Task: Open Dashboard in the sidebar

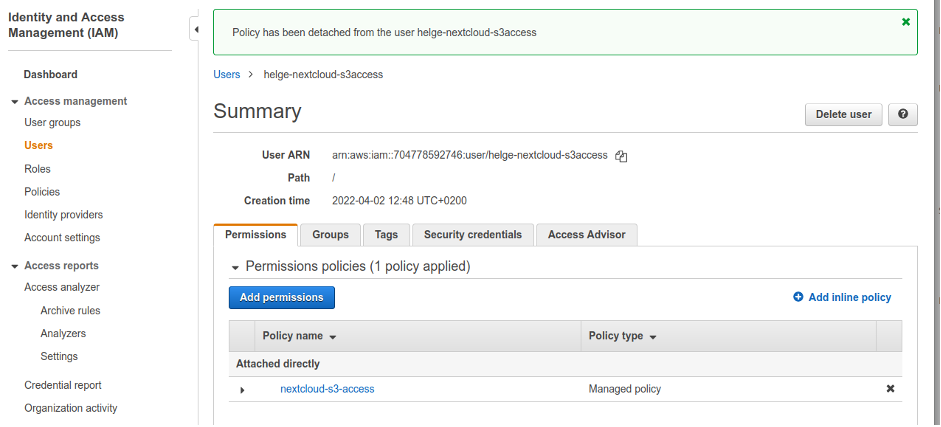Action: (x=50, y=74)
